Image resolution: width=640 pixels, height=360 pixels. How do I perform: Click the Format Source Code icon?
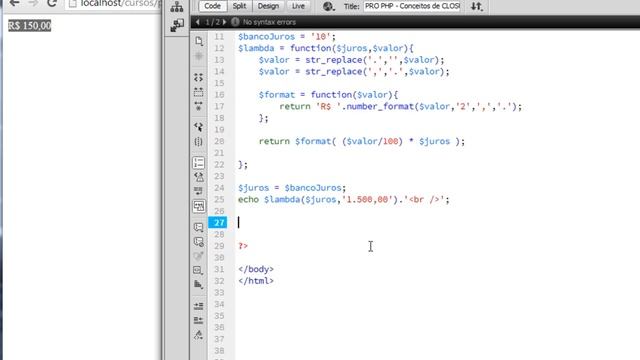pos(199,335)
